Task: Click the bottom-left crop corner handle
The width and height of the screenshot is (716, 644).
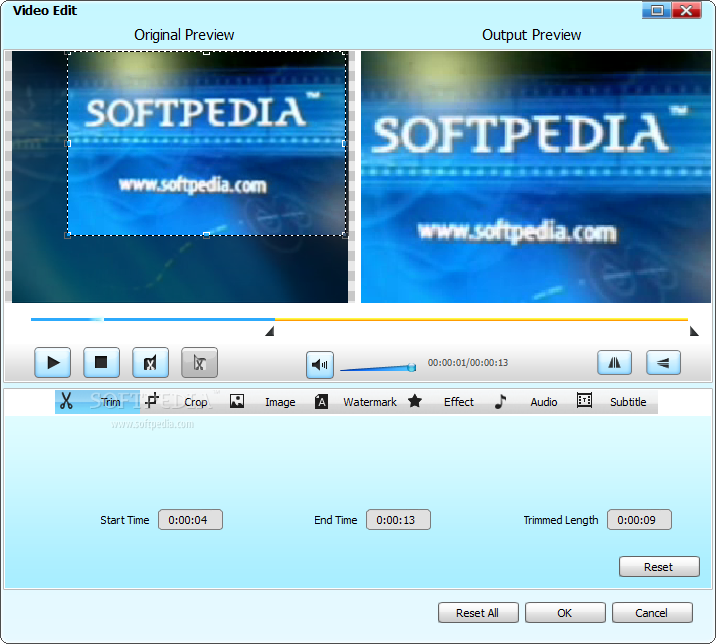Action: coord(68,235)
